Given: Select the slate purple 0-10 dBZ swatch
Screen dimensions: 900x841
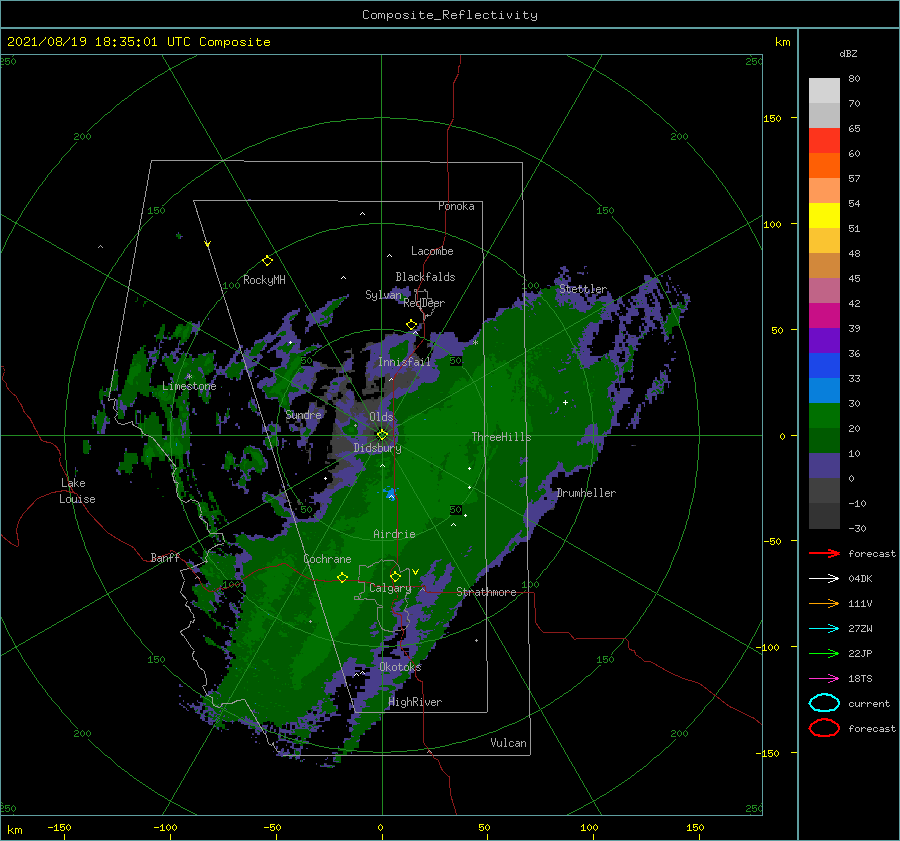Looking at the screenshot, I should (x=824, y=466).
